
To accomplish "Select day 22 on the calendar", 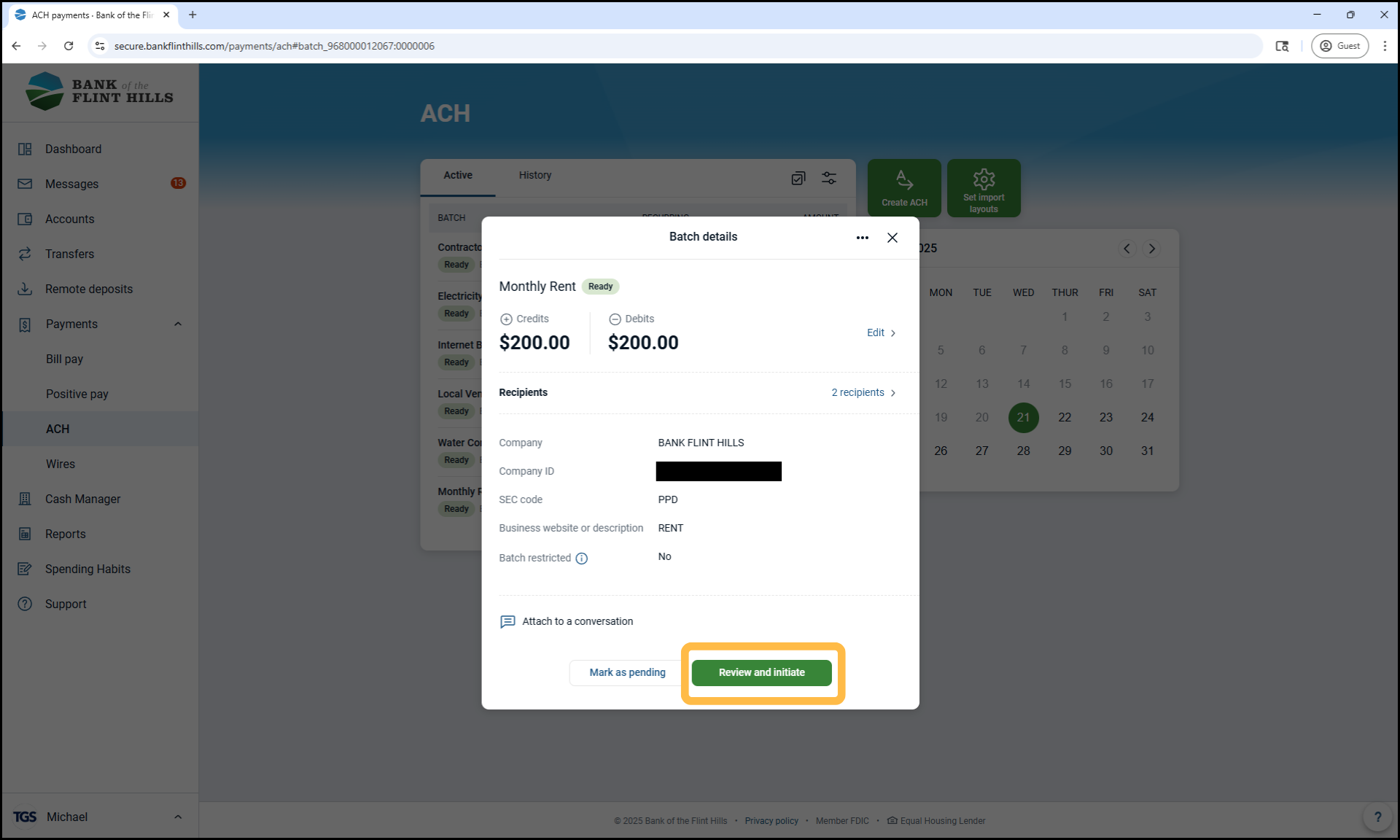I will click(1065, 417).
